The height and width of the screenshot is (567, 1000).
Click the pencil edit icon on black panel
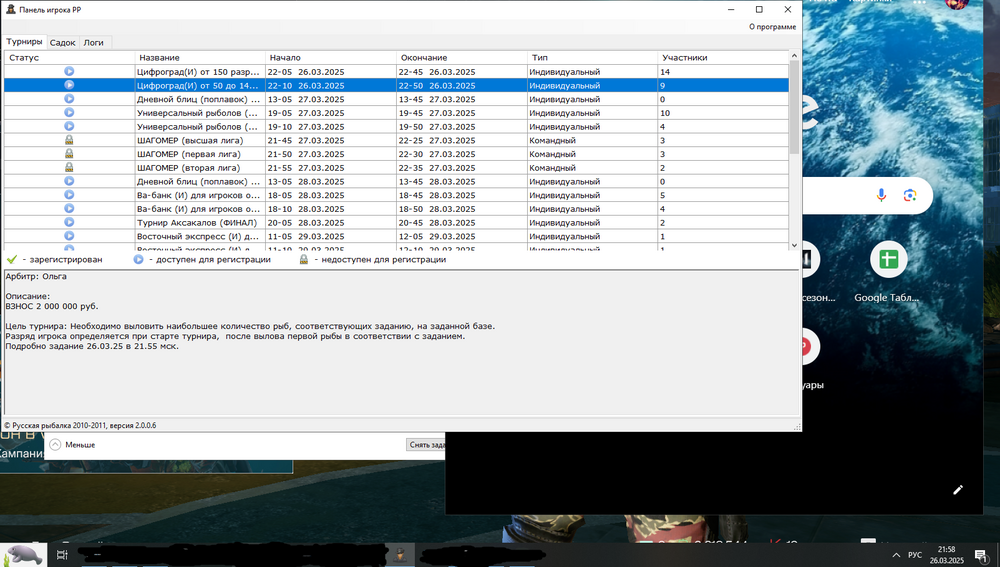coord(958,489)
